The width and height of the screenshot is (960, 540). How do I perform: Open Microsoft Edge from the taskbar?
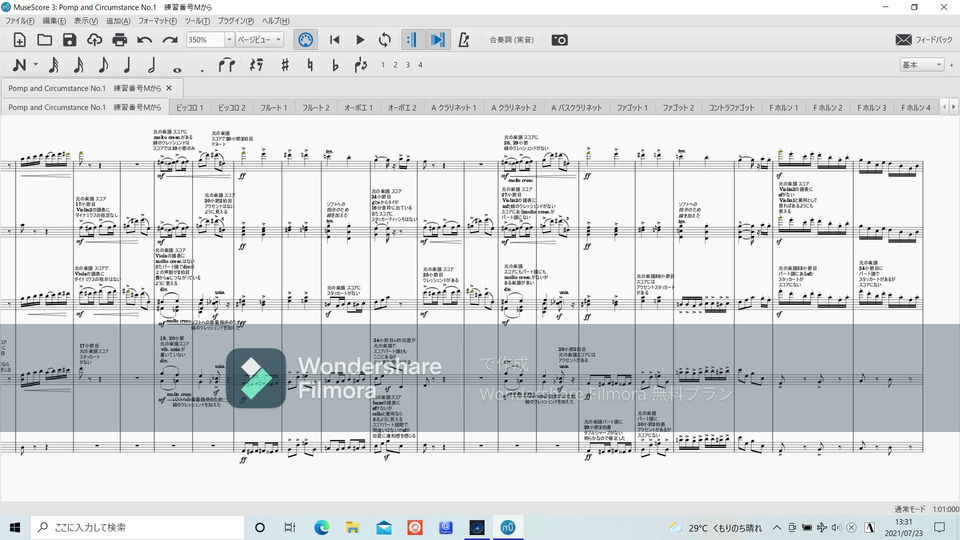[x=321, y=527]
